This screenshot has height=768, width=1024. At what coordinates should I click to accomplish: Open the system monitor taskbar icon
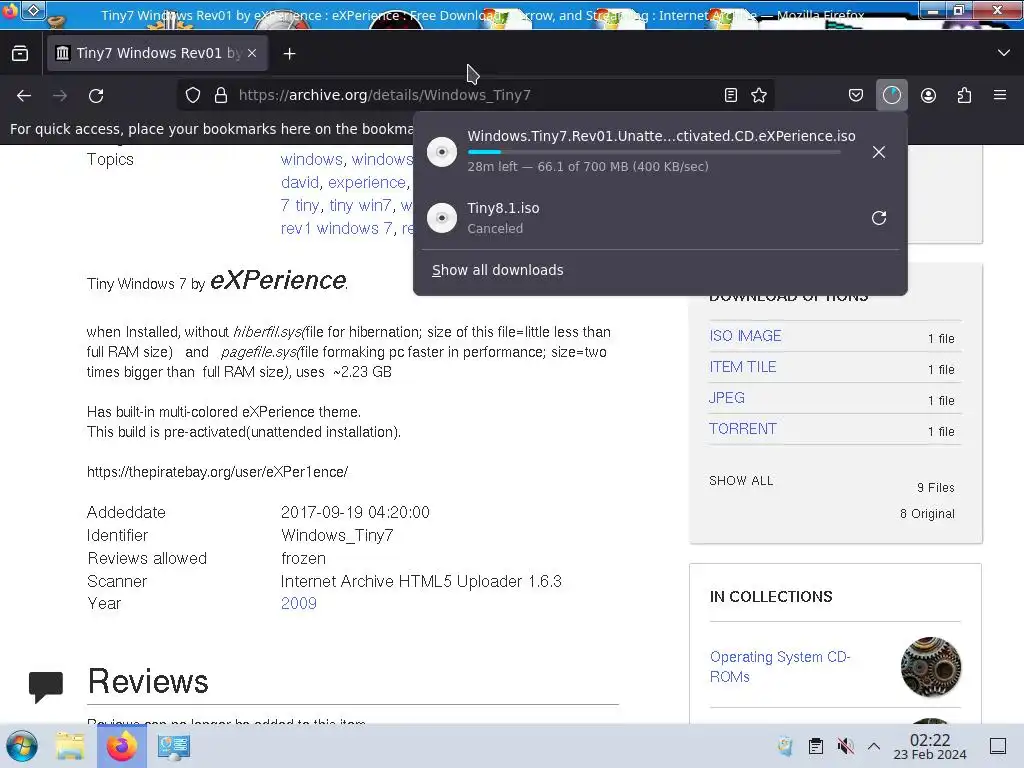tap(173, 746)
